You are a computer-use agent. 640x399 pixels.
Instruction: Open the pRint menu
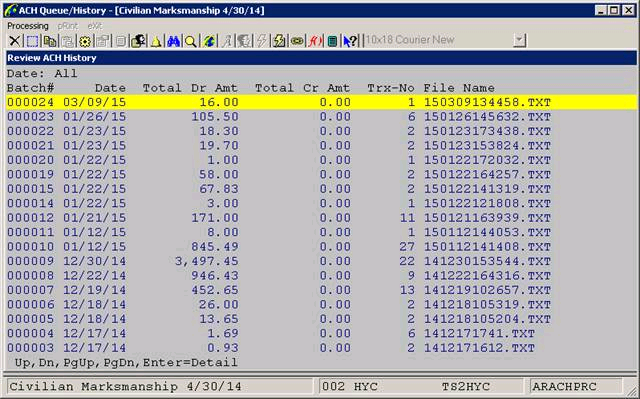tap(67, 26)
